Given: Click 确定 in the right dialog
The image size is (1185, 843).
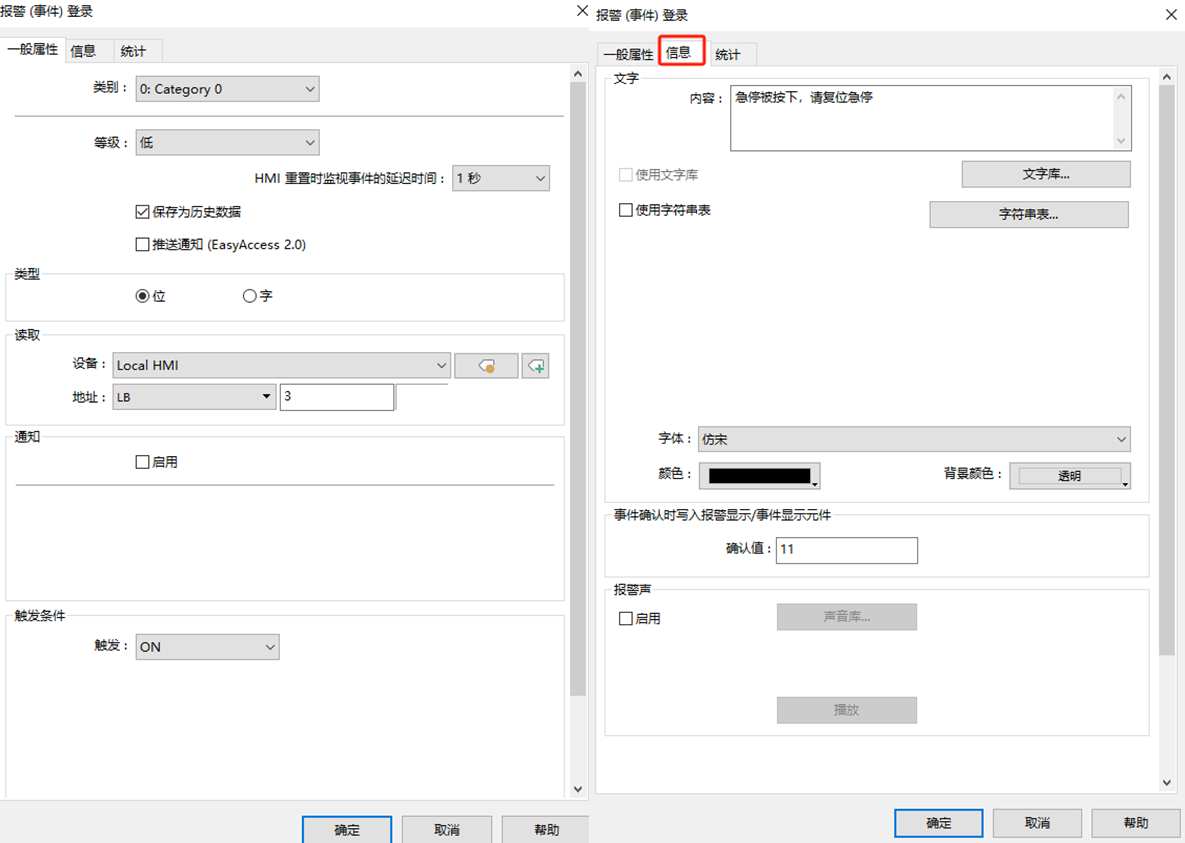Looking at the screenshot, I should pos(939,823).
